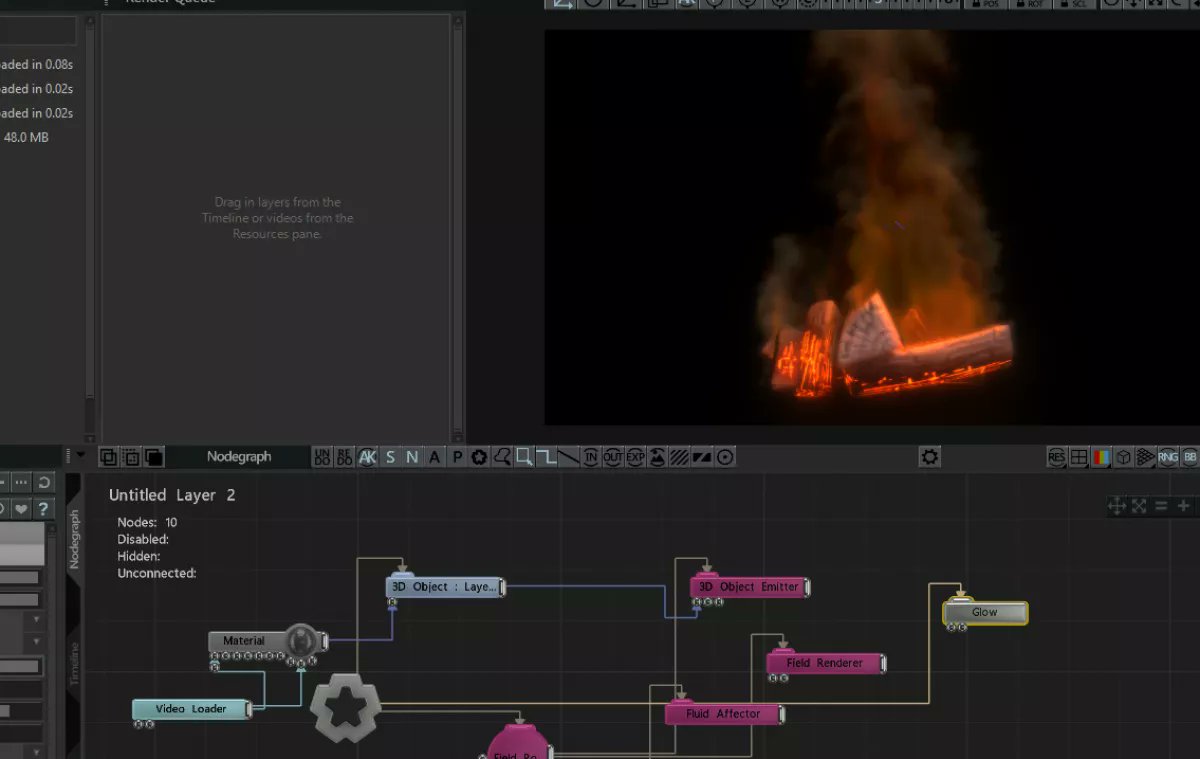Click the fit-to-view expand arrows icon
The height and width of the screenshot is (759, 1200).
1139,506
